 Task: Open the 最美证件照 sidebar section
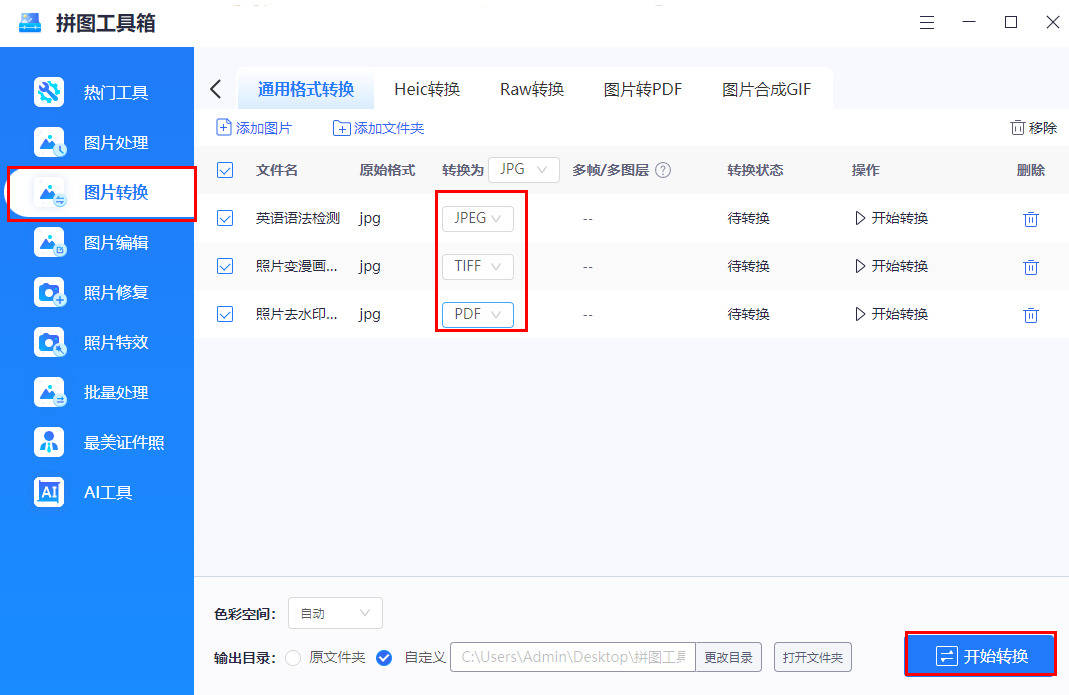click(100, 443)
